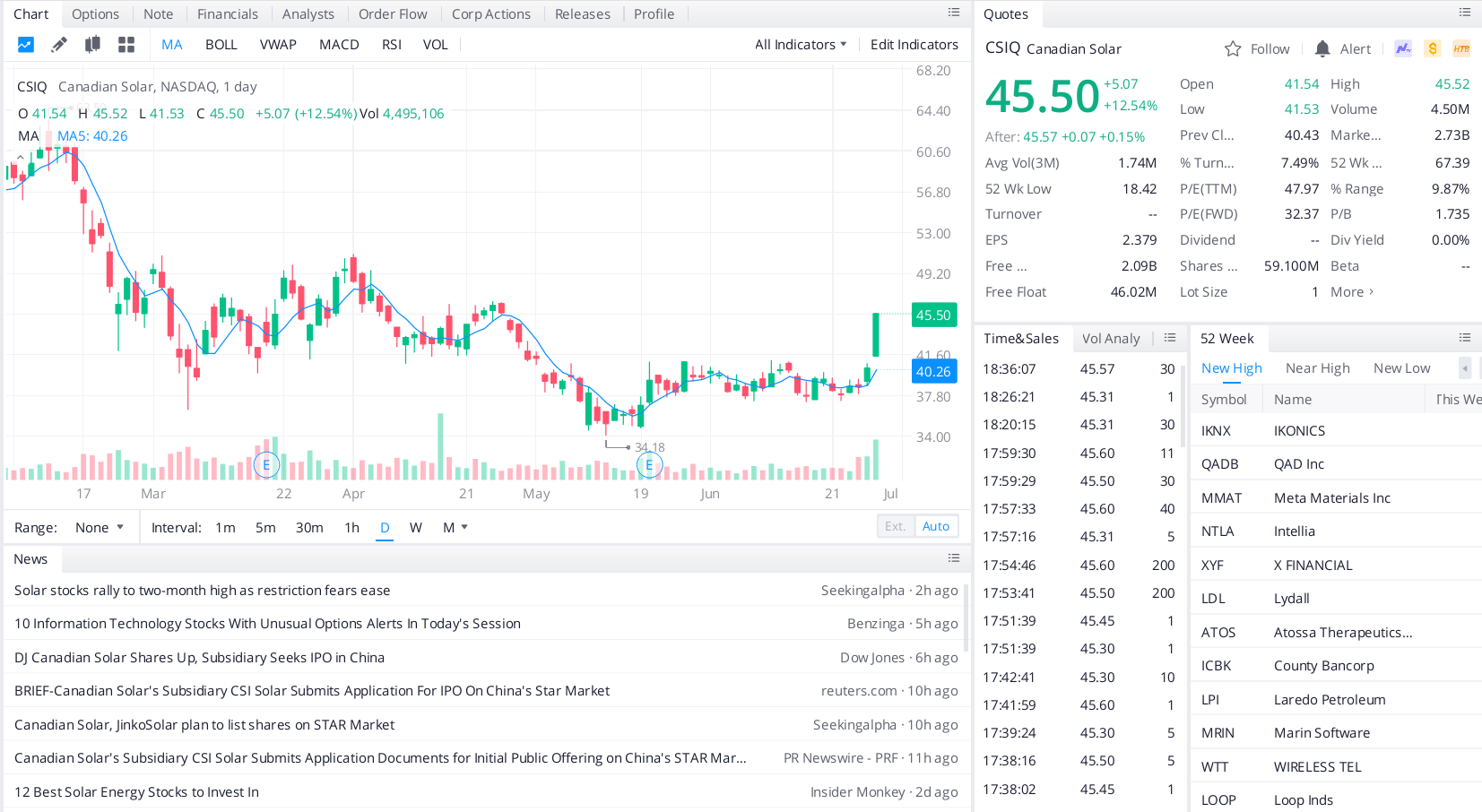Screen dimensions: 1482x812
Task: Activate the pencil drawing tool
Action: click(59, 44)
